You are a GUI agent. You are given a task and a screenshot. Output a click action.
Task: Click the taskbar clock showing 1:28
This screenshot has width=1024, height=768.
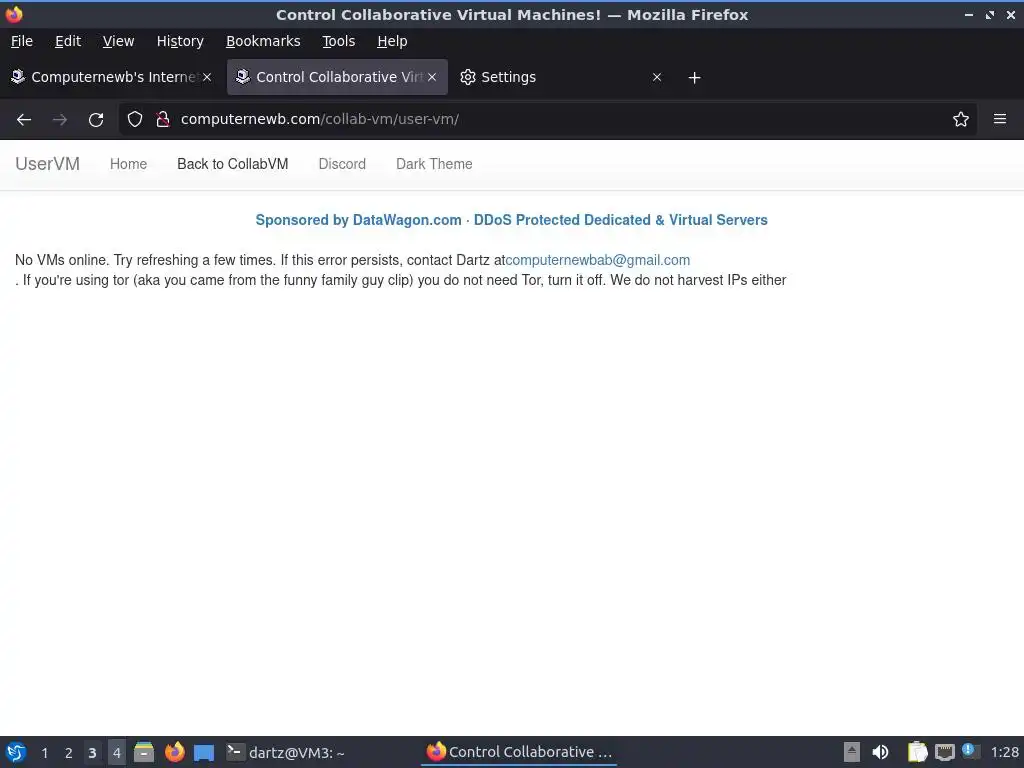pyautogui.click(x=1004, y=752)
